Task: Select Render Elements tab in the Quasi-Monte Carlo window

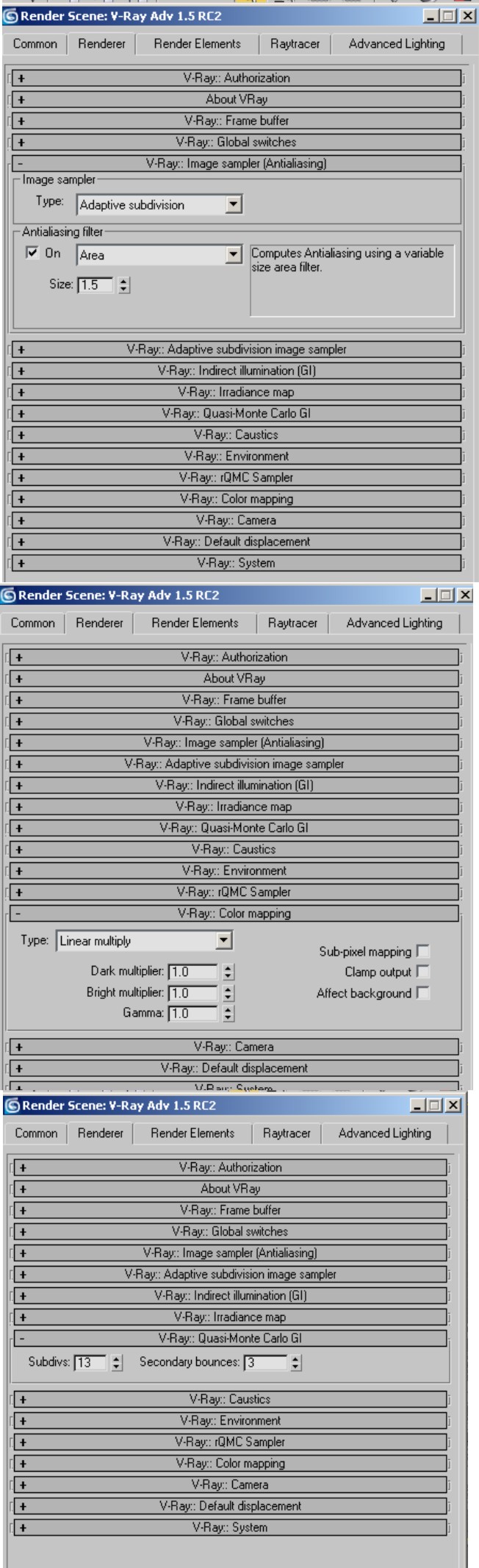Action: (192, 1134)
